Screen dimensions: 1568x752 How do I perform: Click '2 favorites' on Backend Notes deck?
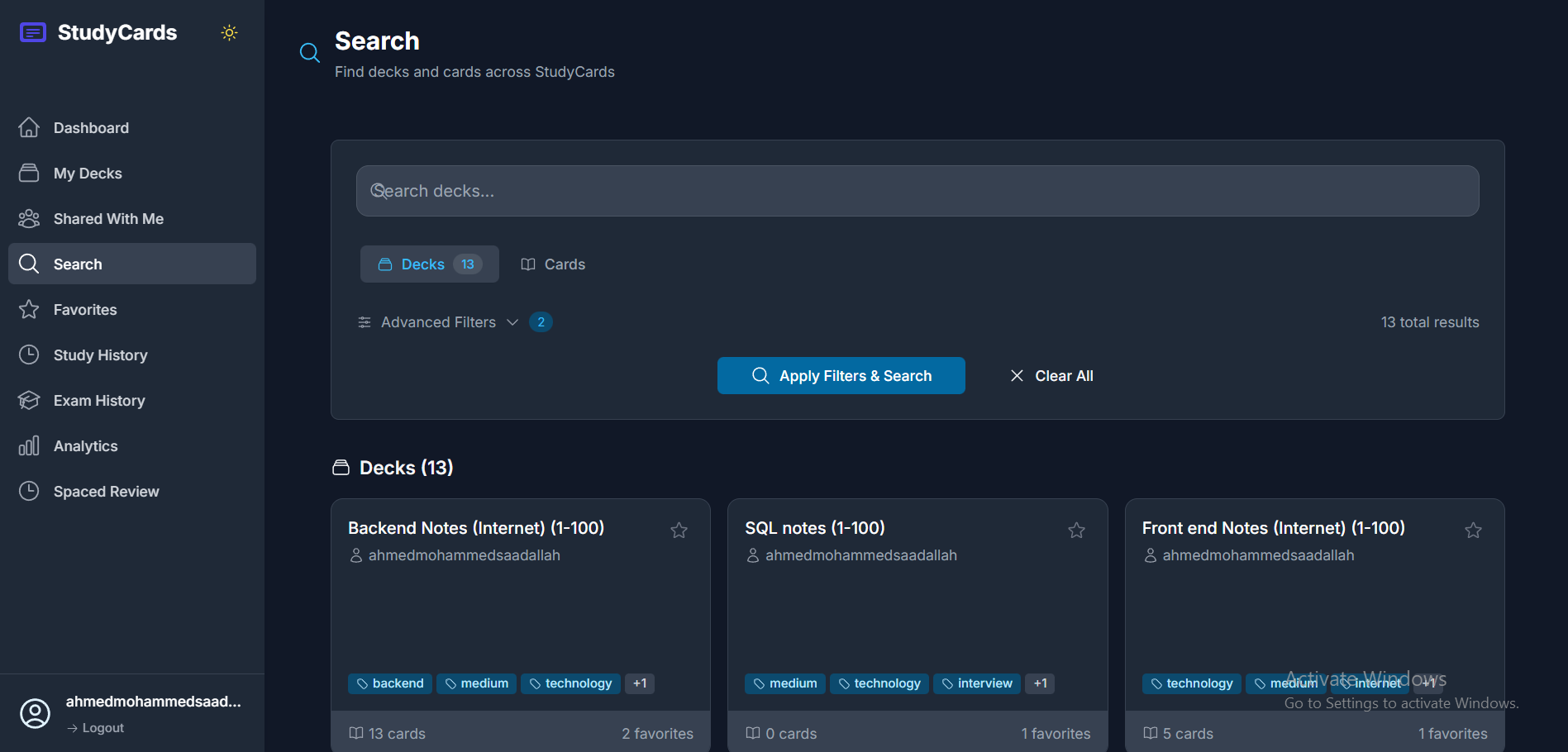(658, 734)
